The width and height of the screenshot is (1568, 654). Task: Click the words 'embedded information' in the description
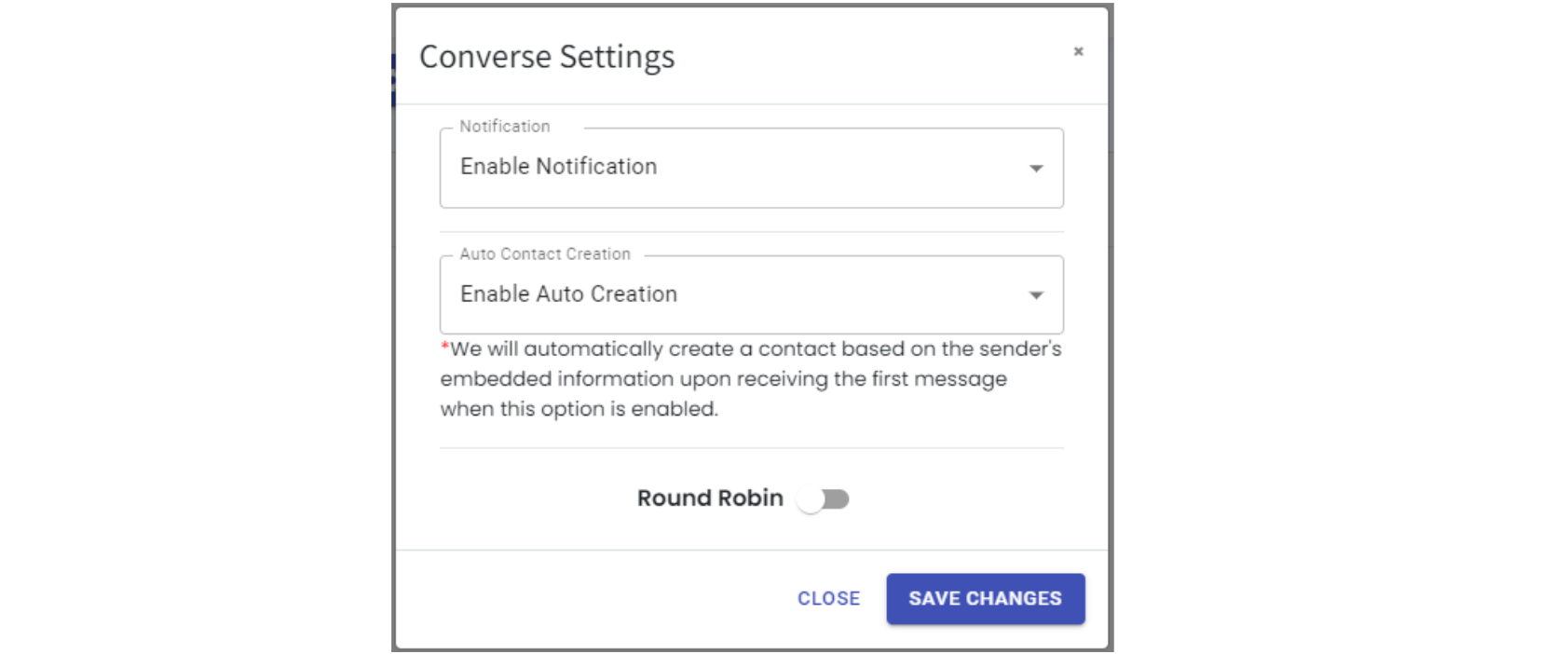pyautogui.click(x=556, y=379)
